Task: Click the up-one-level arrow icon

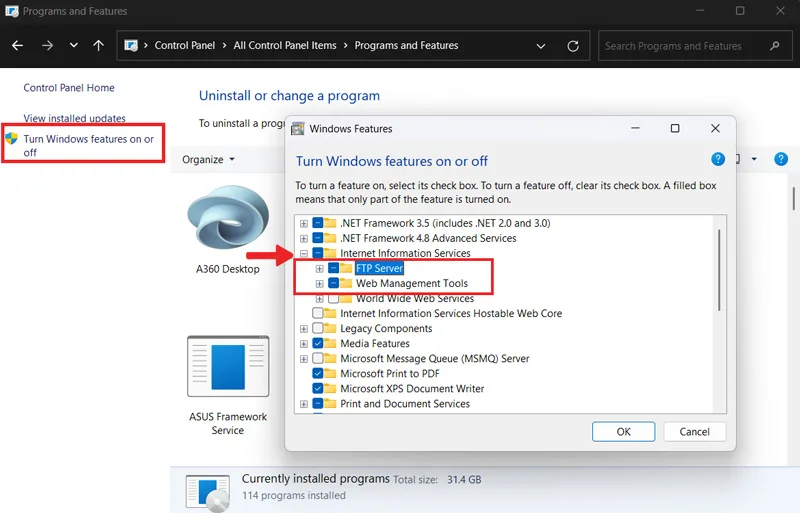Action: coord(98,45)
